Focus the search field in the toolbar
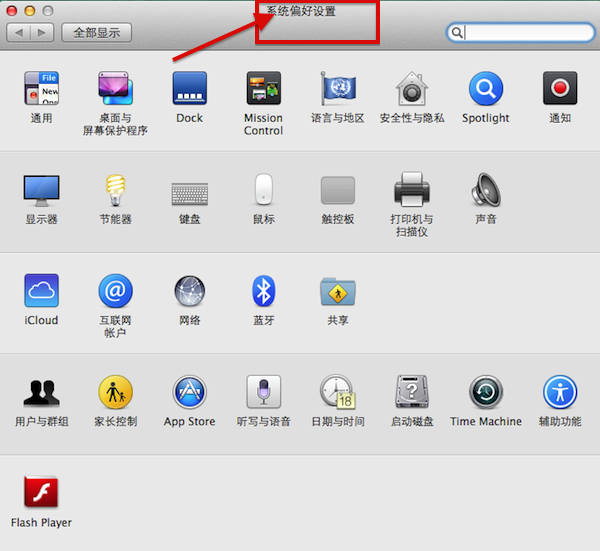 click(520, 33)
